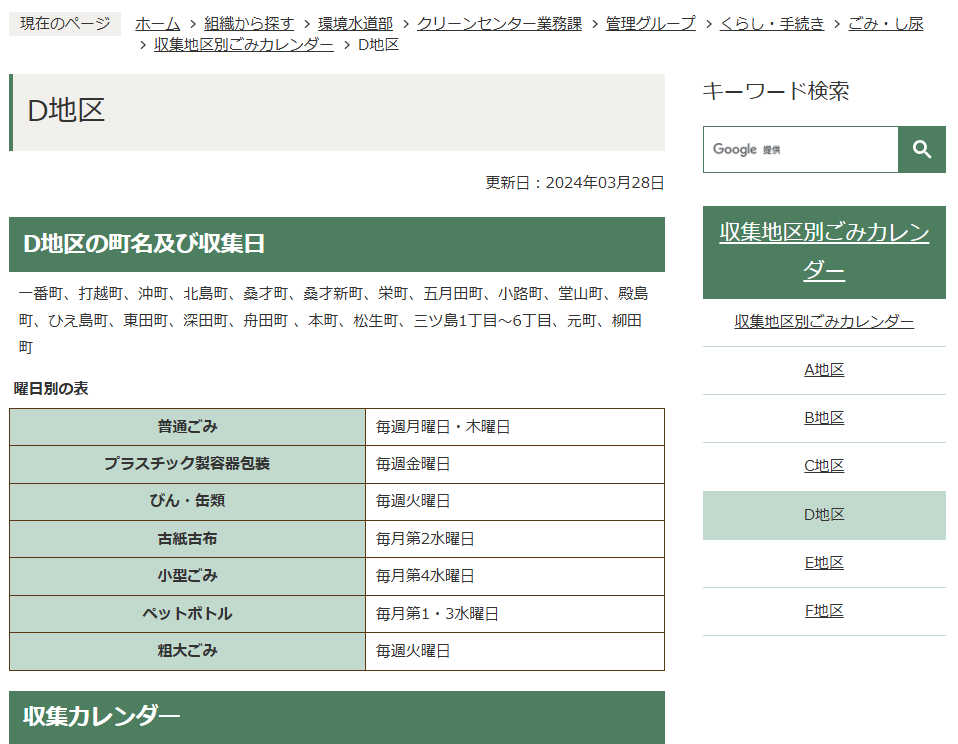The width and height of the screenshot is (958, 744).
Task: Open the ホーム breadcrumb link
Action: coord(157,24)
